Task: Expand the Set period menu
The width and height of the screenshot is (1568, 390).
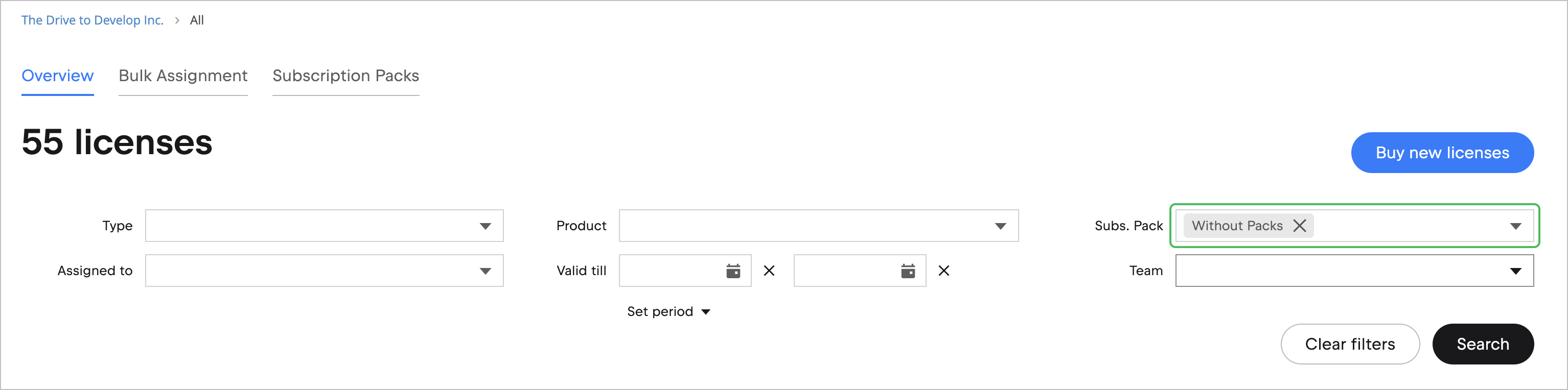Action: (668, 311)
